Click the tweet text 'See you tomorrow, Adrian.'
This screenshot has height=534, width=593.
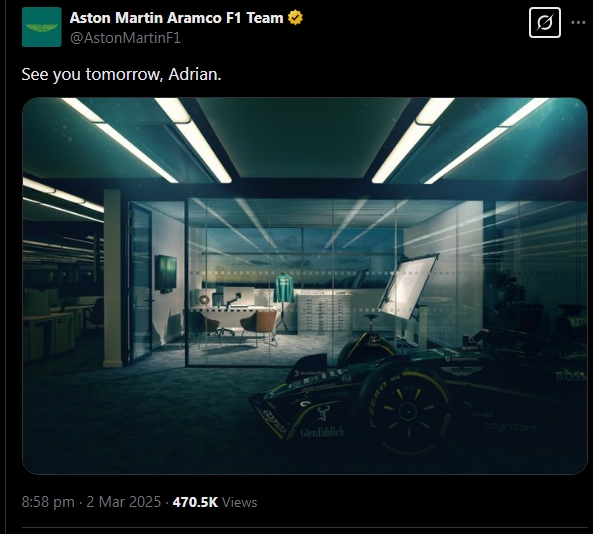(121, 74)
